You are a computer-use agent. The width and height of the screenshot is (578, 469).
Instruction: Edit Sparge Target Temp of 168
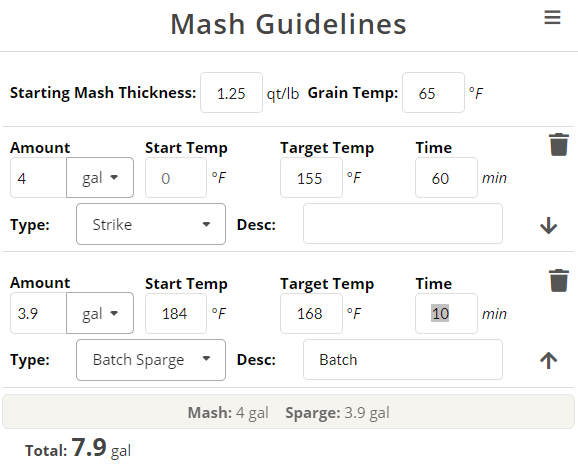(x=311, y=313)
